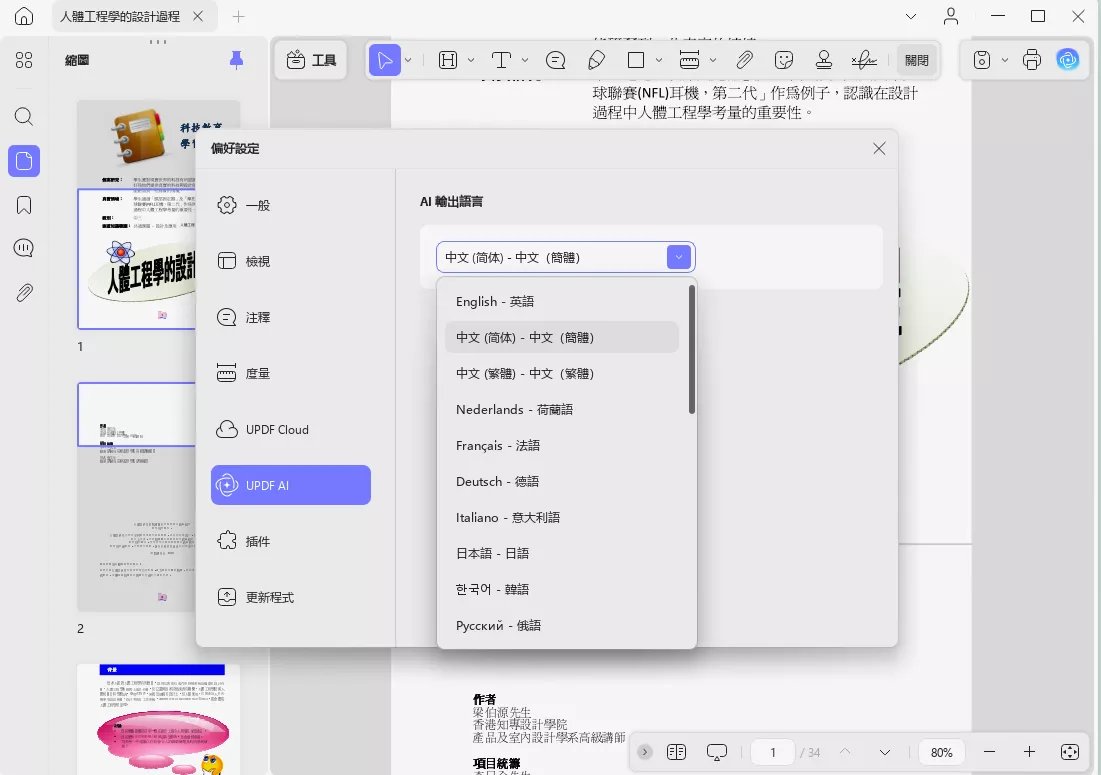Add a comment note bubble tool
1101x775 pixels.
click(555, 60)
